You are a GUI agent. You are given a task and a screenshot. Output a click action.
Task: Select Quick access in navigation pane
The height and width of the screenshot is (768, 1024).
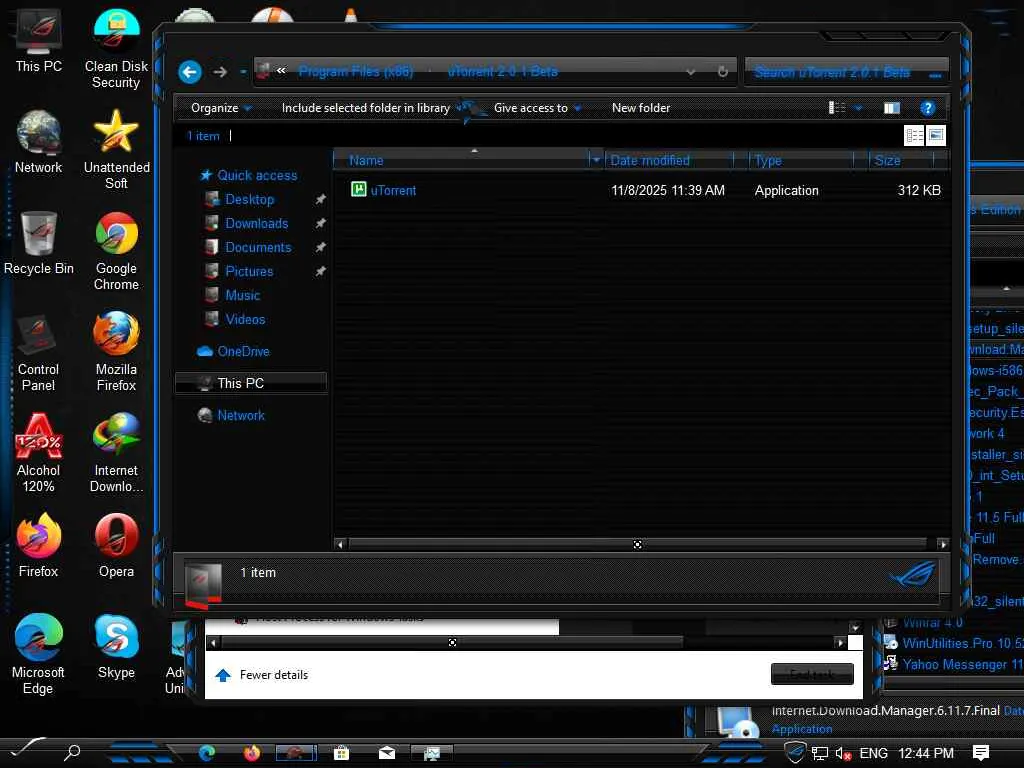(x=248, y=175)
